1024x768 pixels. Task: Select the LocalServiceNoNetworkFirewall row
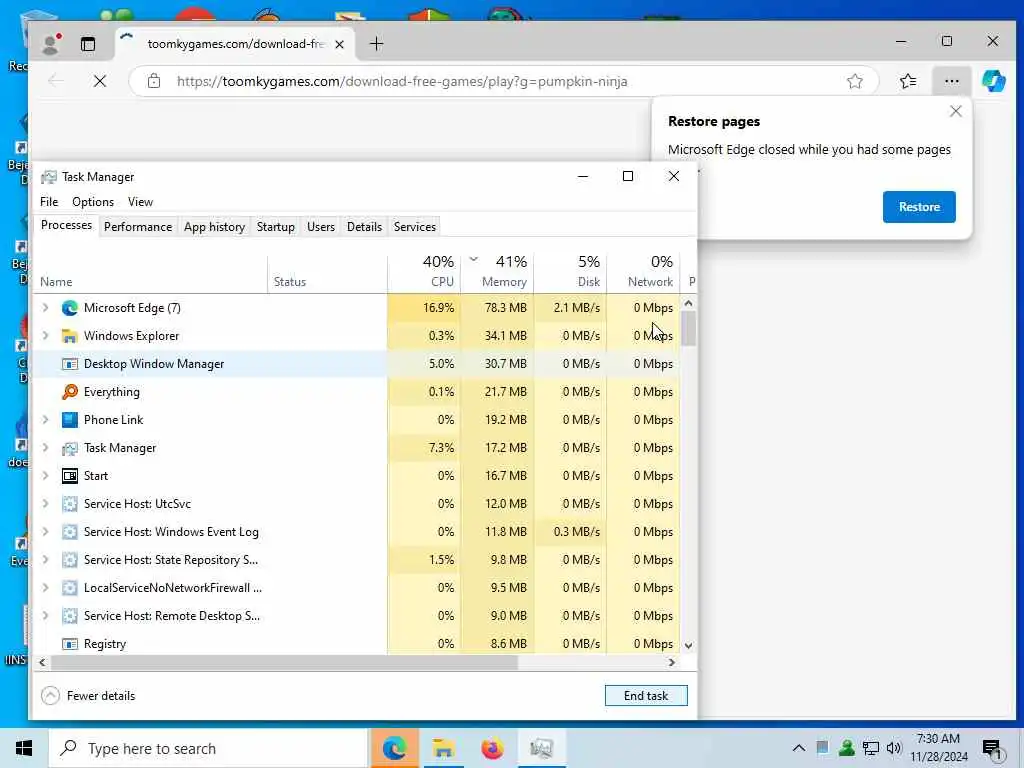tap(357, 588)
